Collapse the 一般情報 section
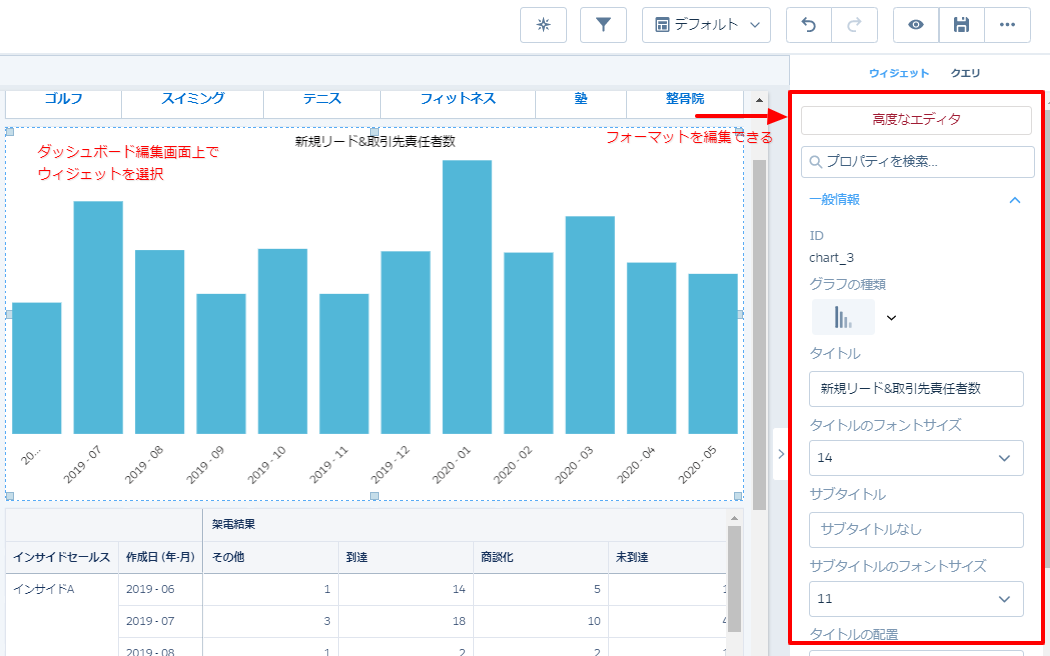The width and height of the screenshot is (1050, 656). pyautogui.click(x=1015, y=200)
